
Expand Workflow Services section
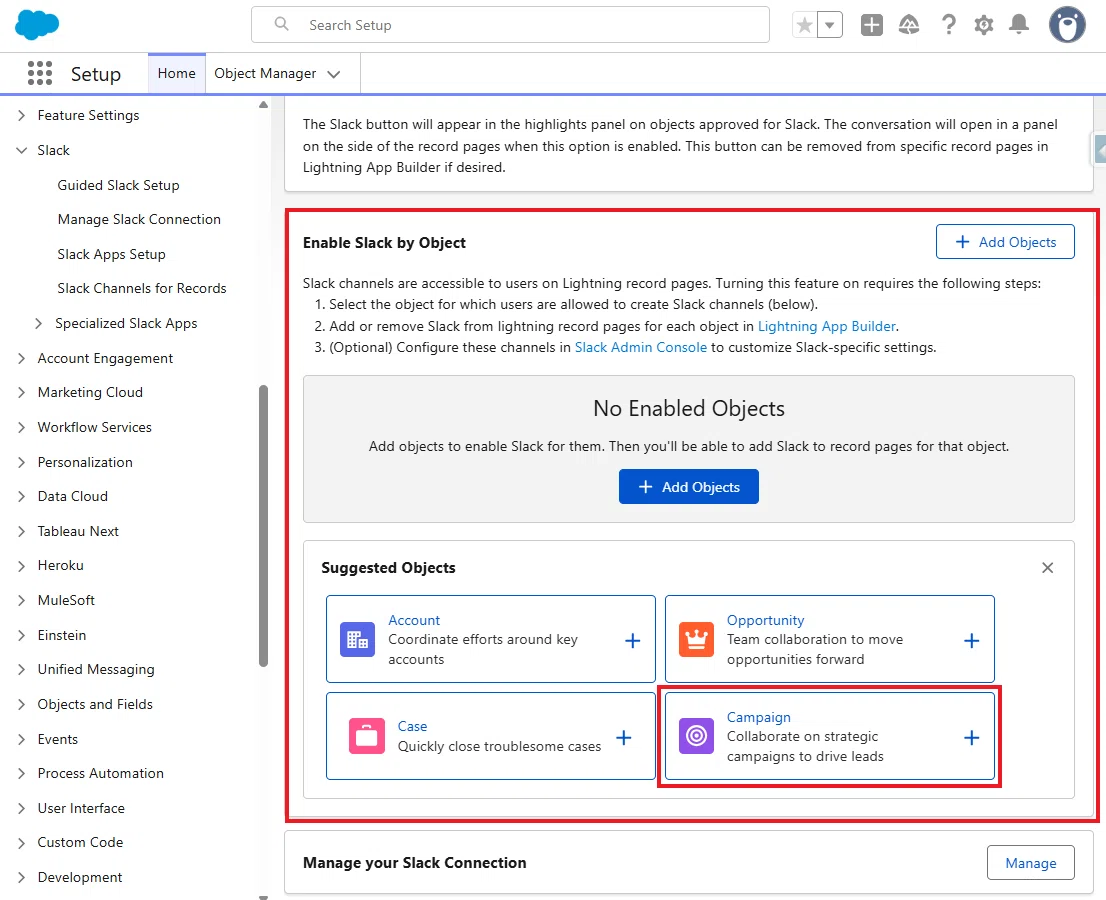click(22, 427)
